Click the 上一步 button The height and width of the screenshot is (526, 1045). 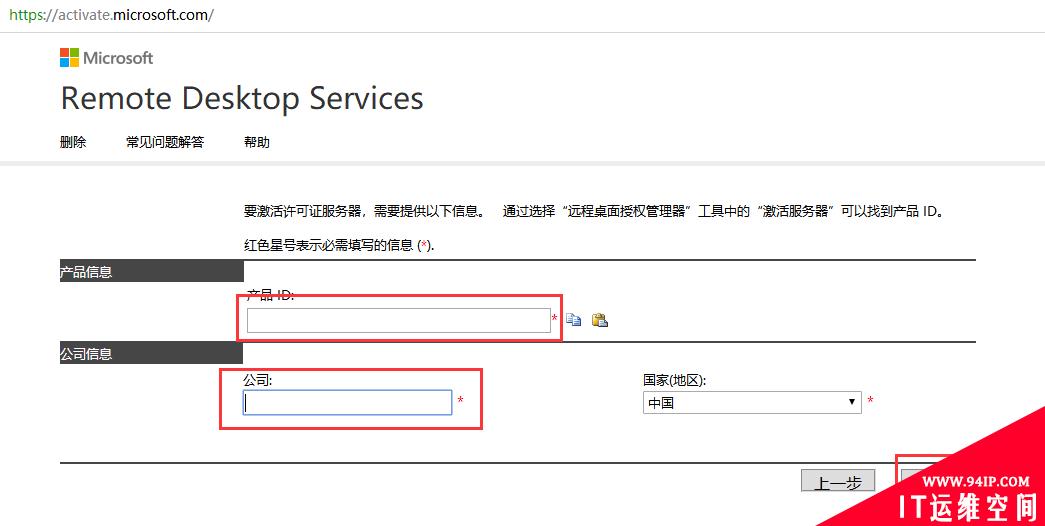click(838, 481)
